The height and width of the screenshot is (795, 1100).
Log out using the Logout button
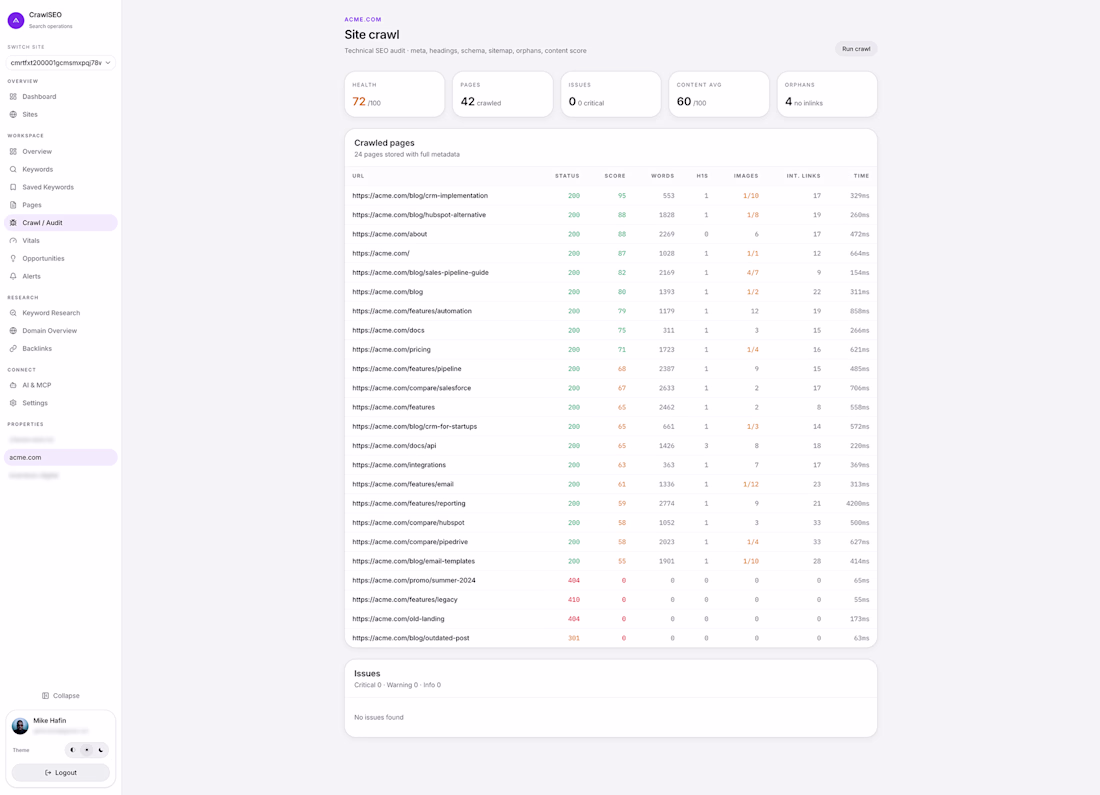click(x=60, y=773)
